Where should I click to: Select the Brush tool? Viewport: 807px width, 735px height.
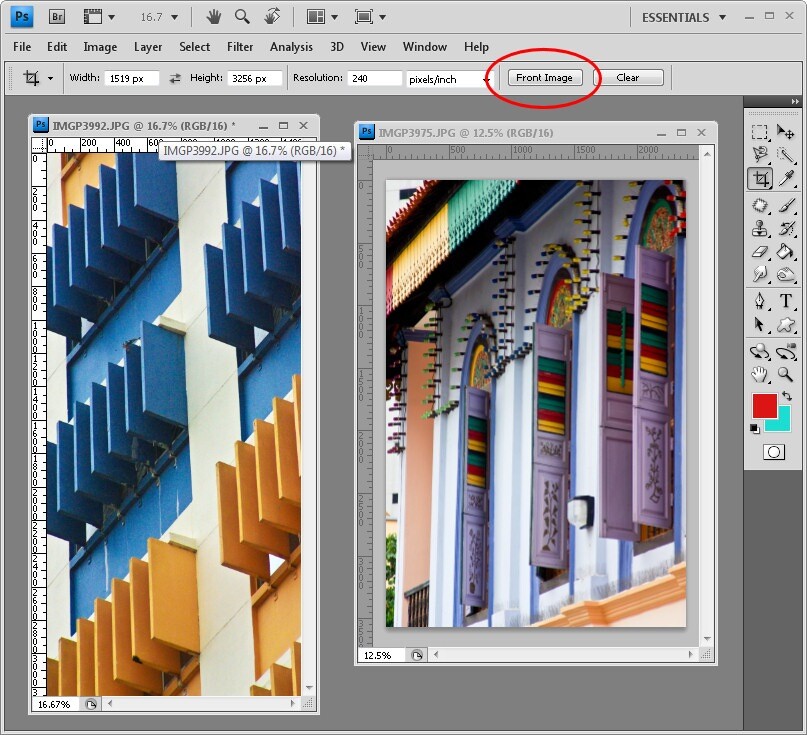(x=784, y=203)
